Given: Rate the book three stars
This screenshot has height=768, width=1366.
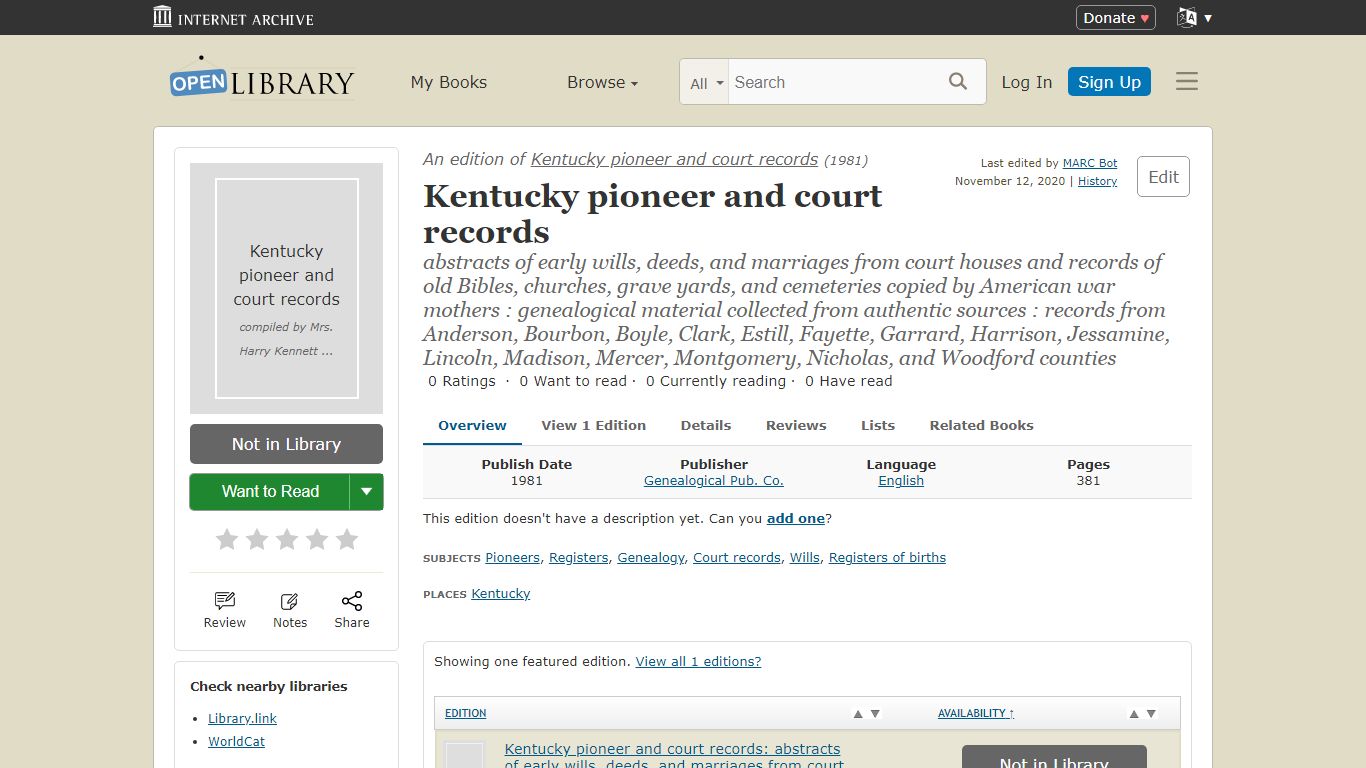Looking at the screenshot, I should tap(287, 540).
